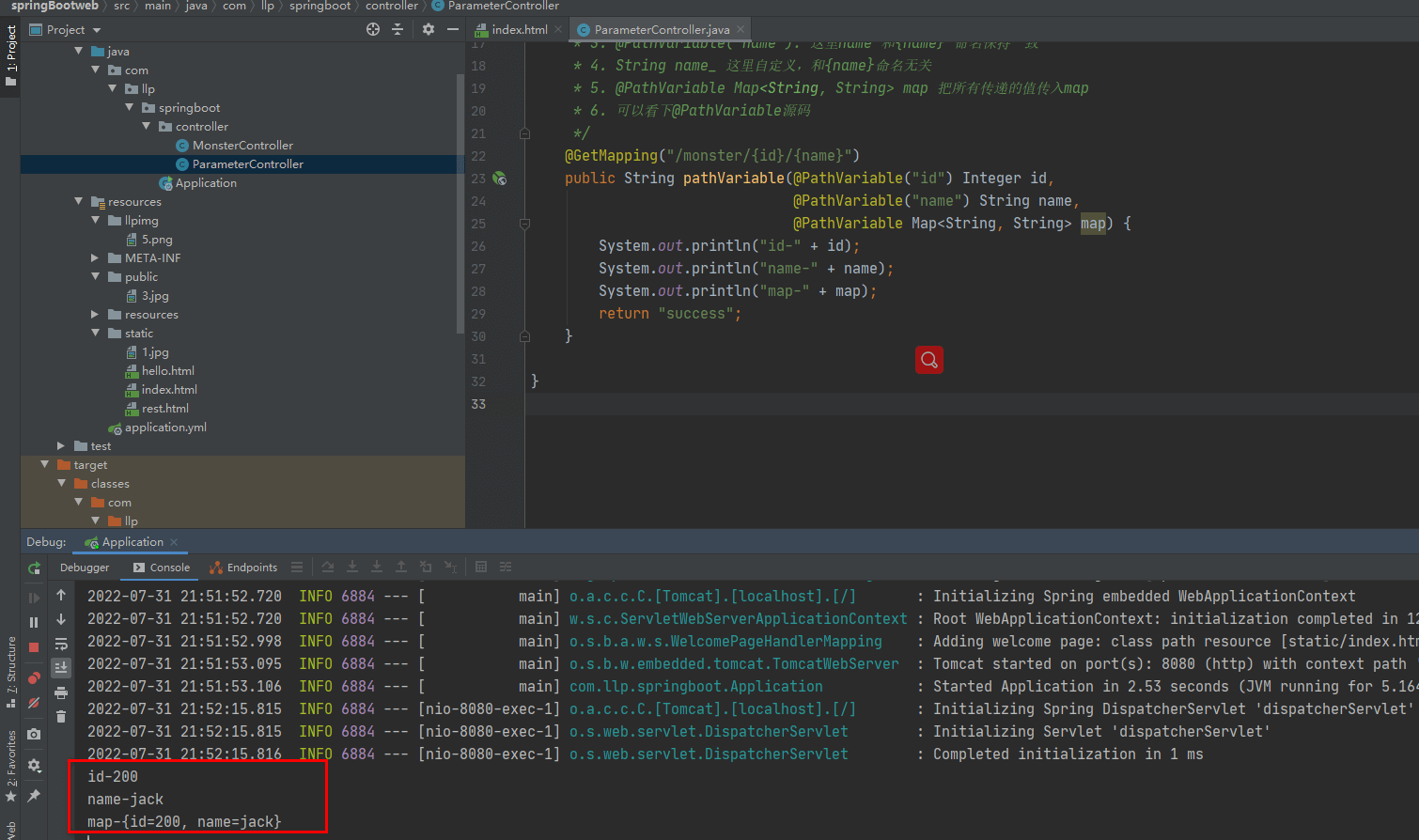Click the debug layout hamburger icon
1419x840 pixels.
(x=297, y=567)
